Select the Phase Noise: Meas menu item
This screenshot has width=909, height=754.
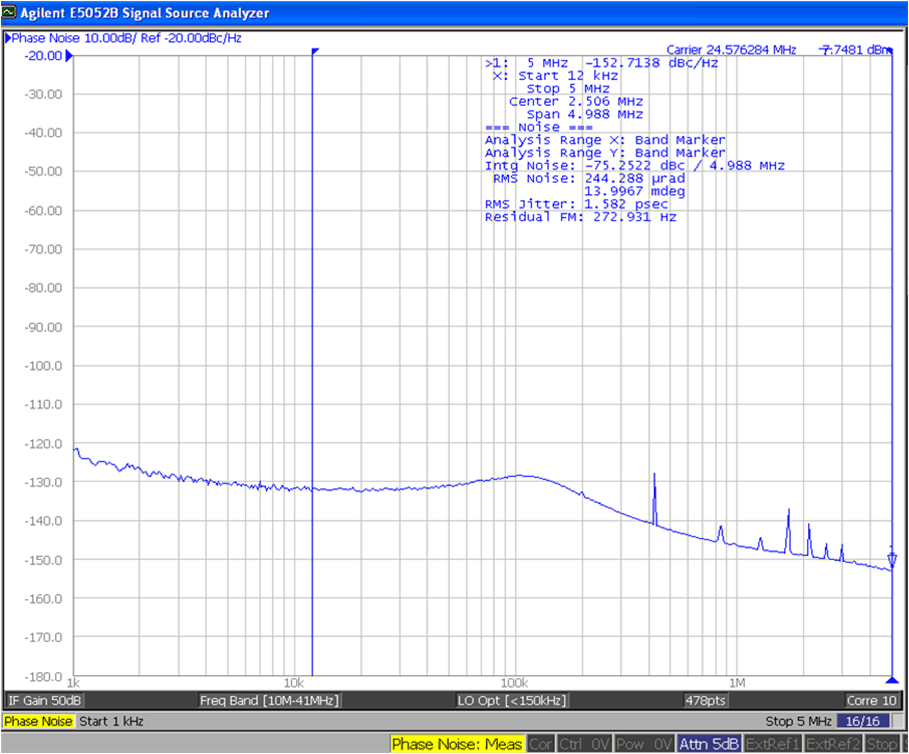(457, 744)
